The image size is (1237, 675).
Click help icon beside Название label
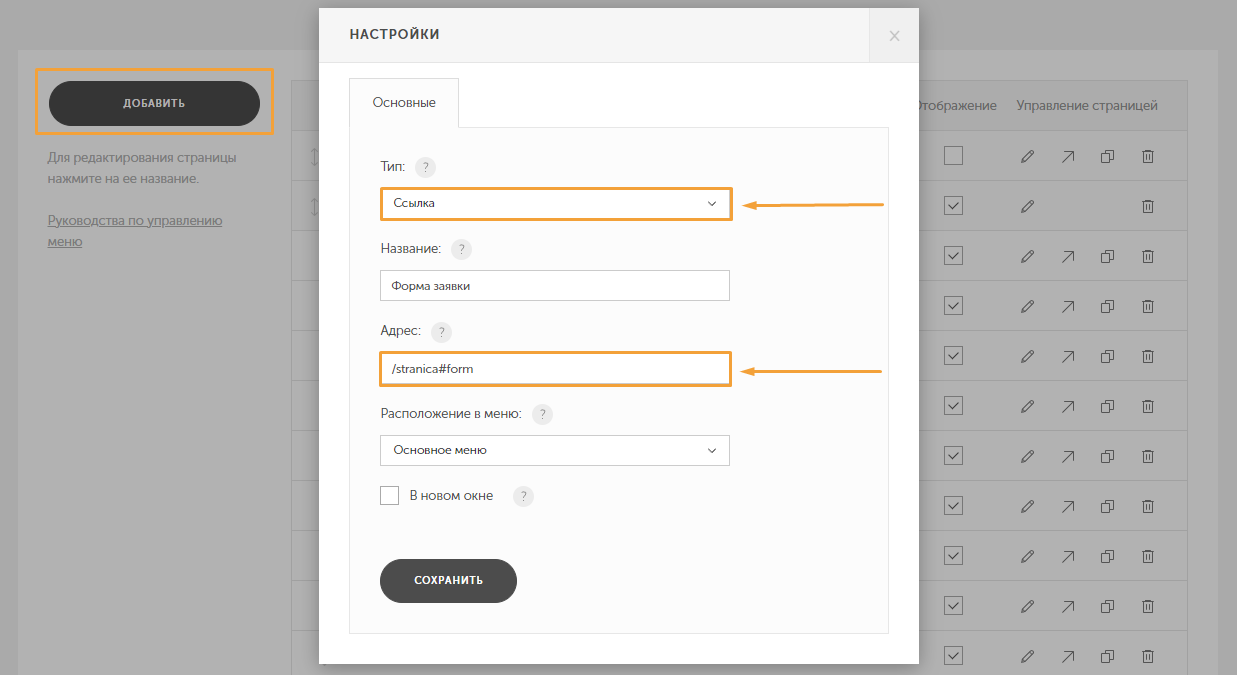pyautogui.click(x=461, y=250)
